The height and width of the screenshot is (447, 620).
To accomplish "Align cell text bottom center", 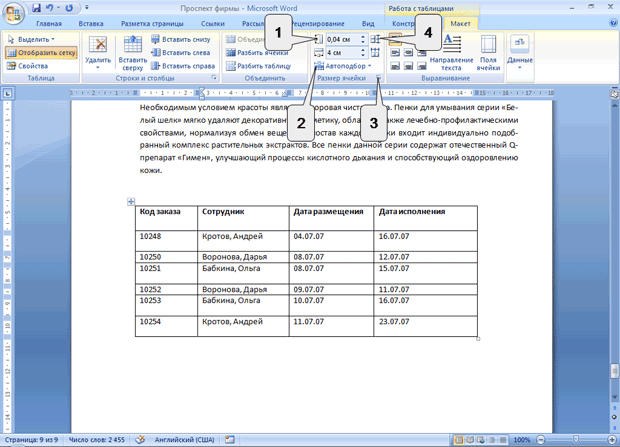I will point(408,66).
